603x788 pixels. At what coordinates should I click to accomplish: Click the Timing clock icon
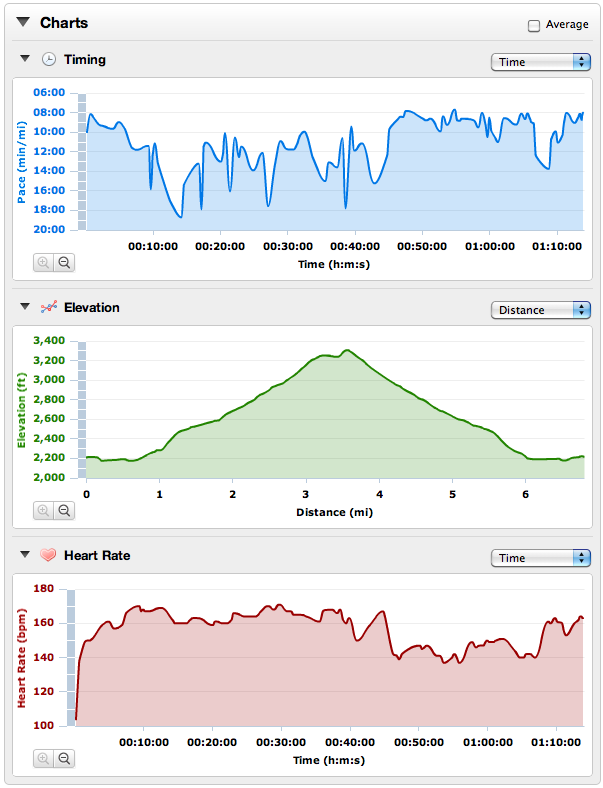(x=49, y=59)
